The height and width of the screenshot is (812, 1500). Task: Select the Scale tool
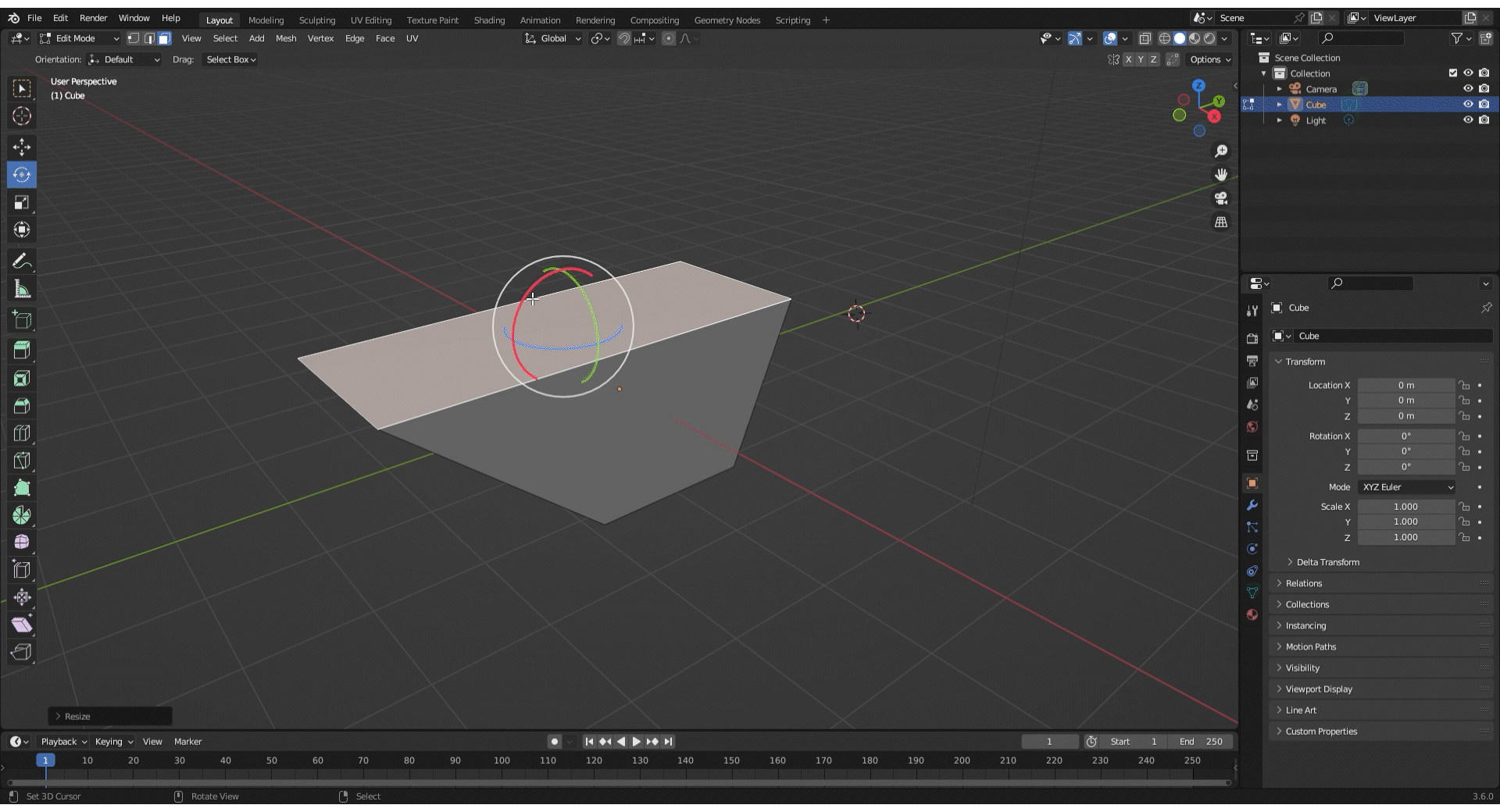point(22,202)
